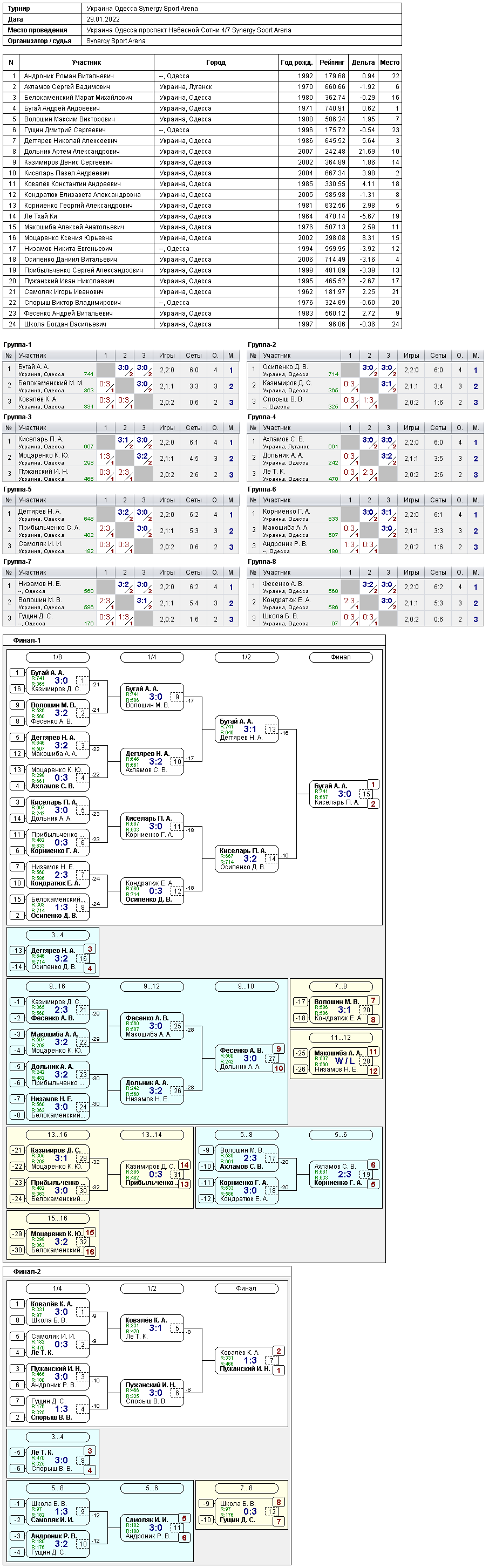The width and height of the screenshot is (489, 1568).
Task: Click the 'Группа-6' title
Action: click(262, 490)
